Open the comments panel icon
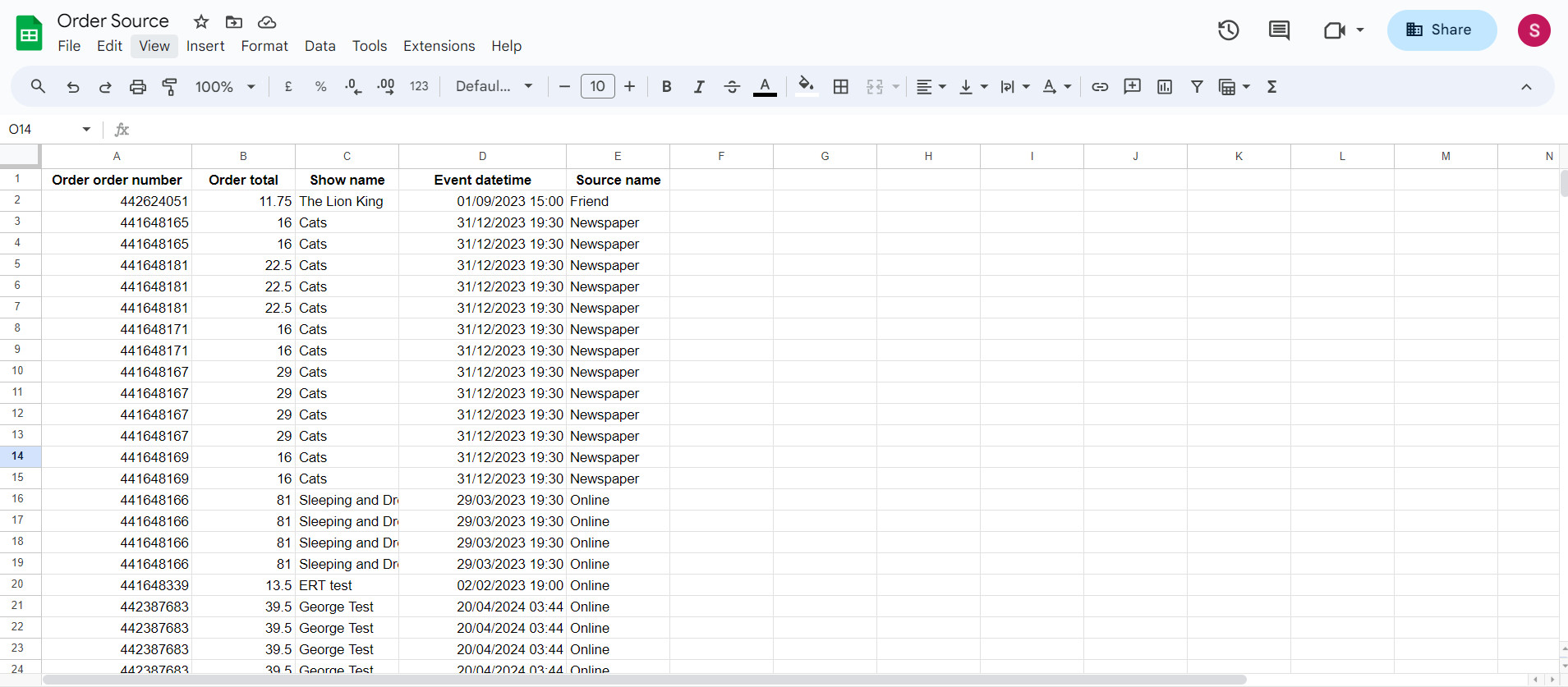Screen dimensions: 1568x687 (1279, 30)
